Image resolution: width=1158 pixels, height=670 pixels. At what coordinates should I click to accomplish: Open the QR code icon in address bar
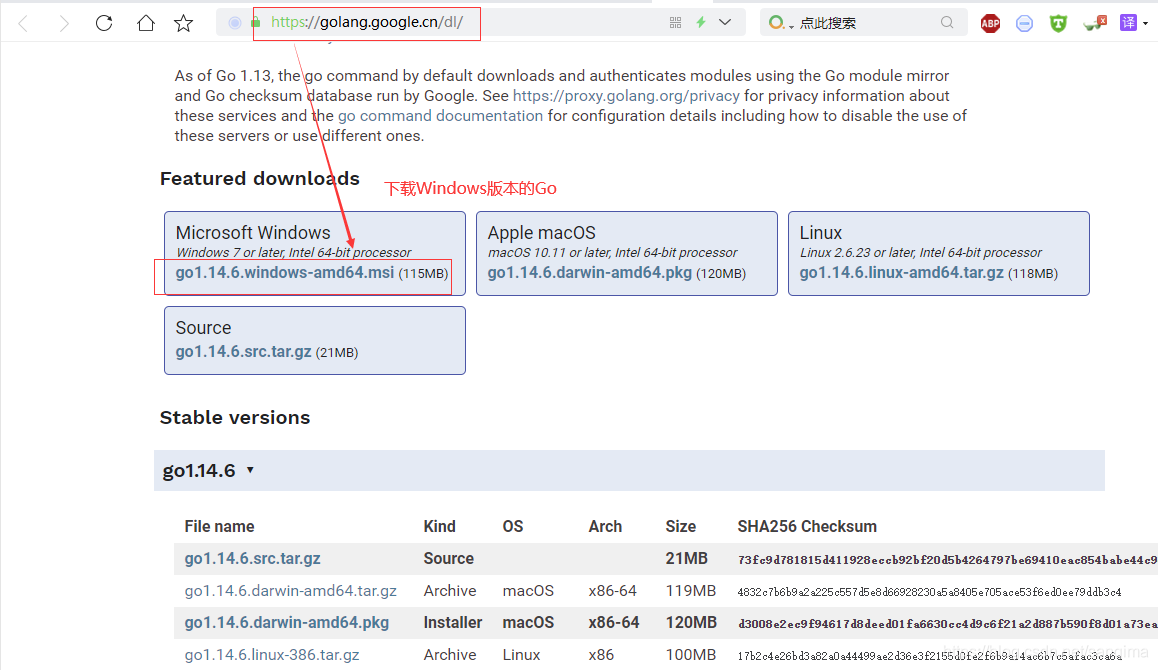(675, 23)
